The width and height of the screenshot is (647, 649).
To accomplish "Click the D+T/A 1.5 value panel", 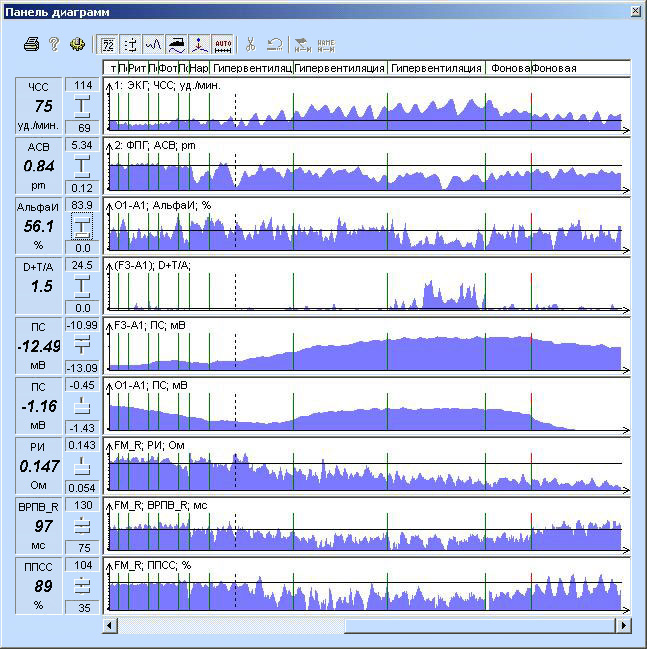I will click(x=38, y=286).
